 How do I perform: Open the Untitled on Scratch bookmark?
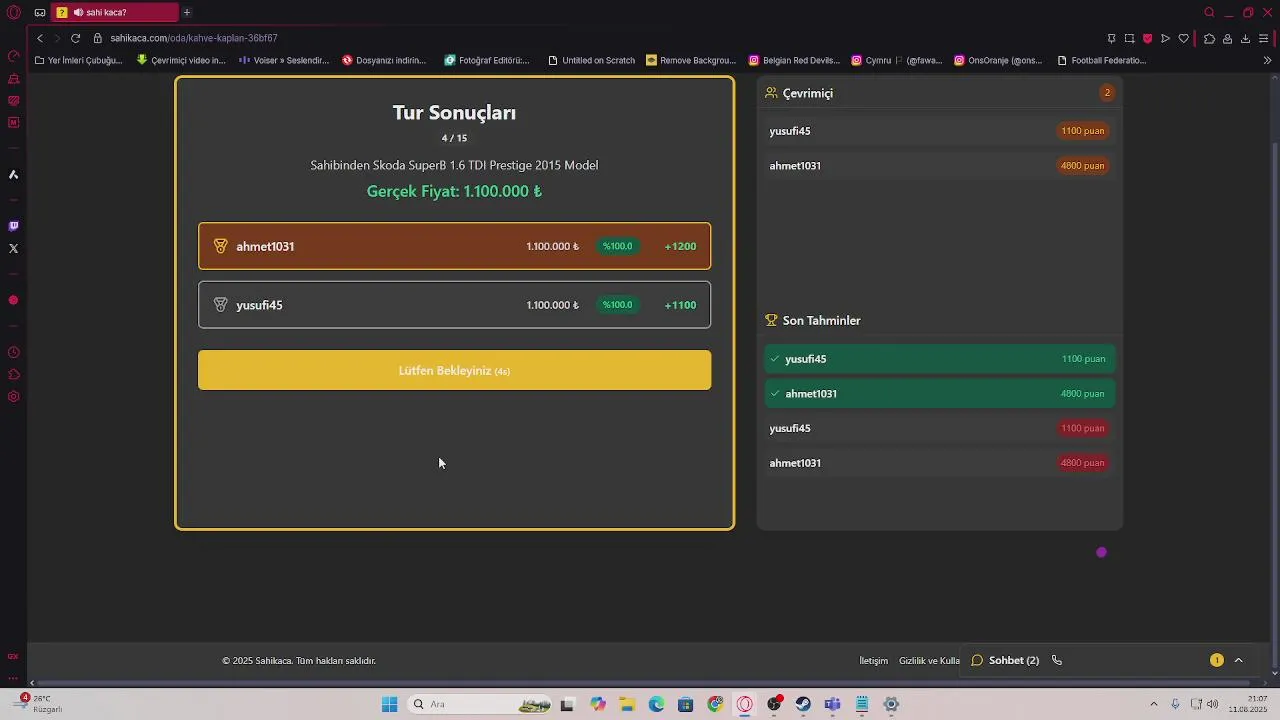click(x=591, y=60)
